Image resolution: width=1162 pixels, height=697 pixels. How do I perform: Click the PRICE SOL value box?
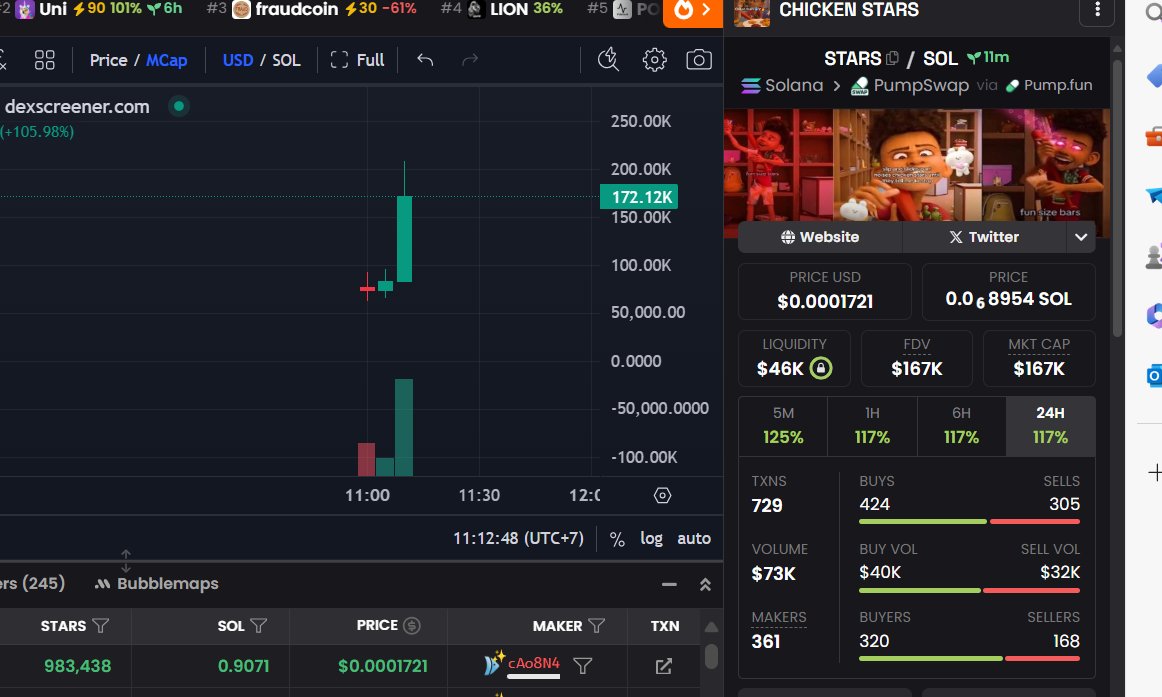pos(1009,291)
